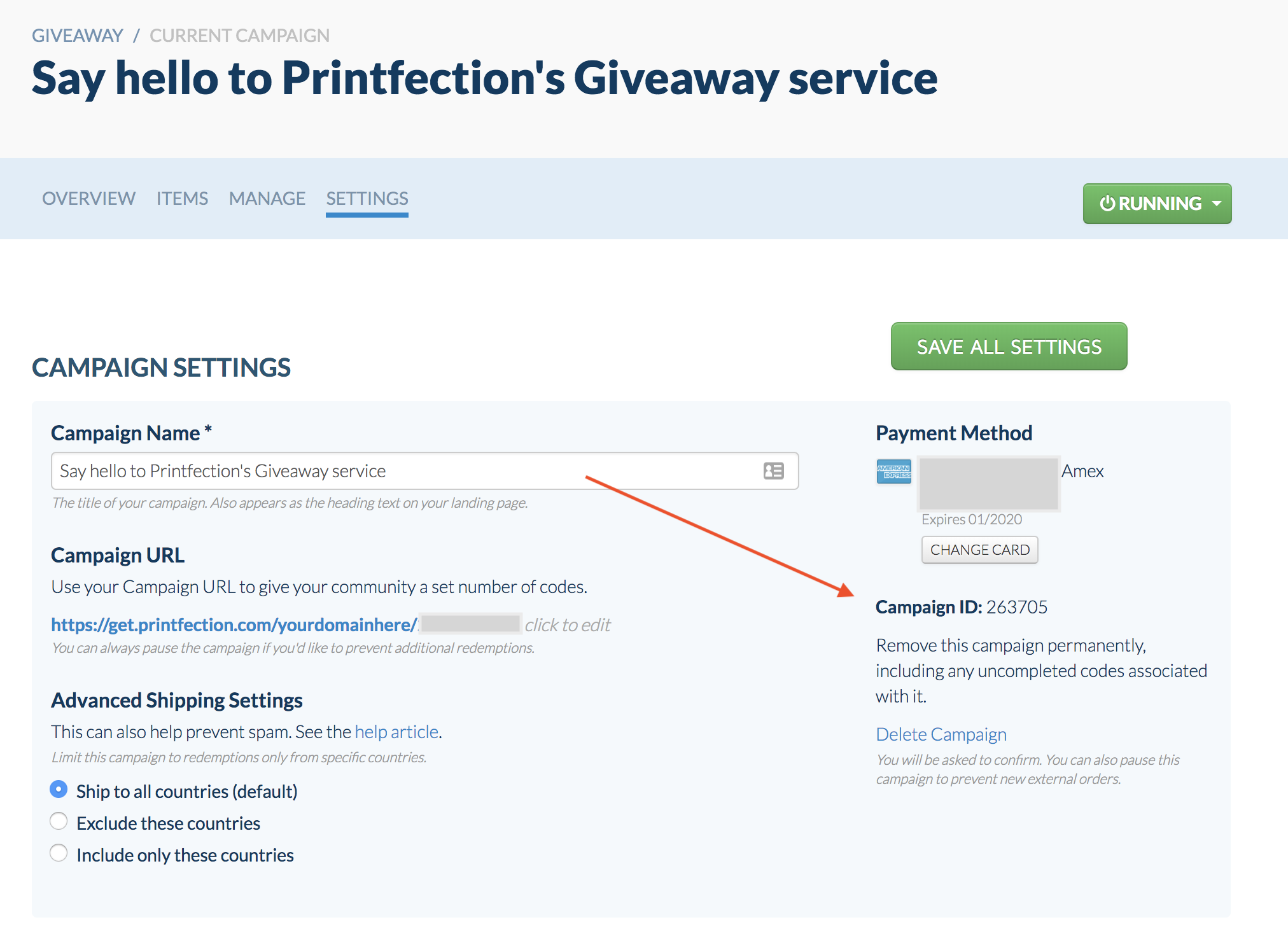This screenshot has width=1288, height=943.
Task: Click the American Express card logo
Action: [x=893, y=471]
